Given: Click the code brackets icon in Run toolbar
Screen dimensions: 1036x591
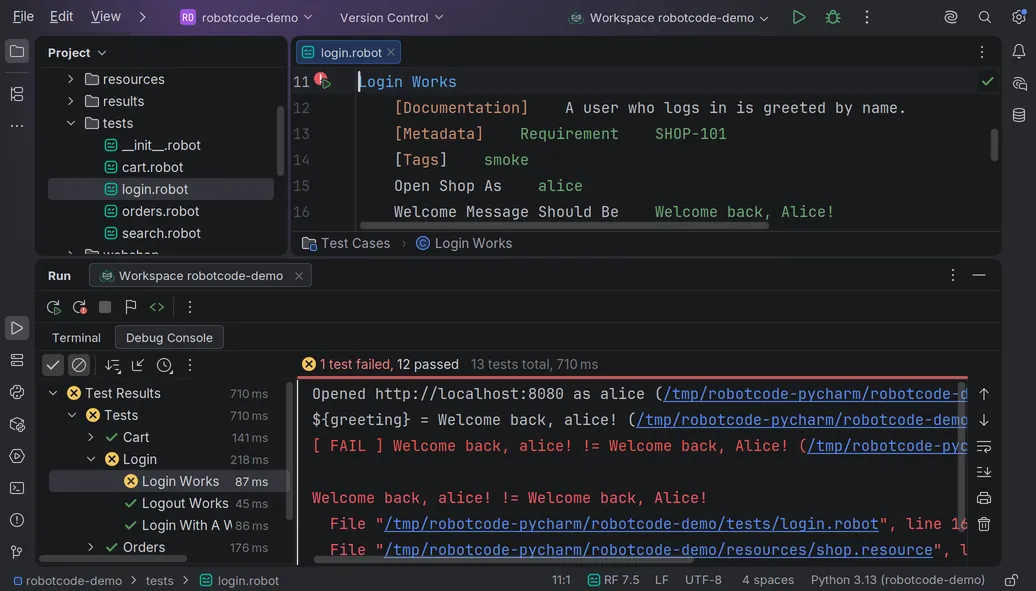Looking at the screenshot, I should (x=157, y=307).
